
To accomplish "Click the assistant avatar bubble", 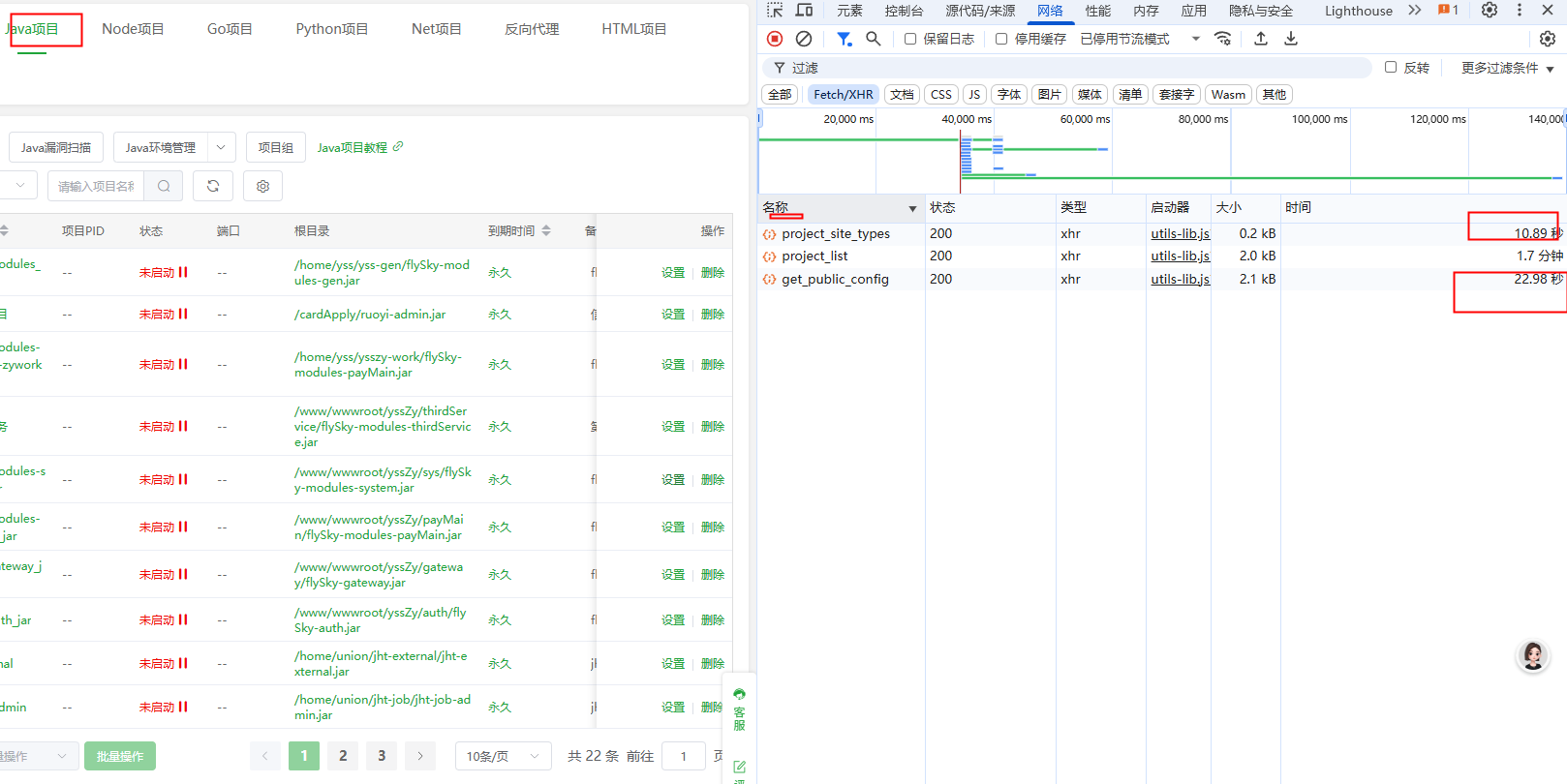I will (x=1533, y=656).
